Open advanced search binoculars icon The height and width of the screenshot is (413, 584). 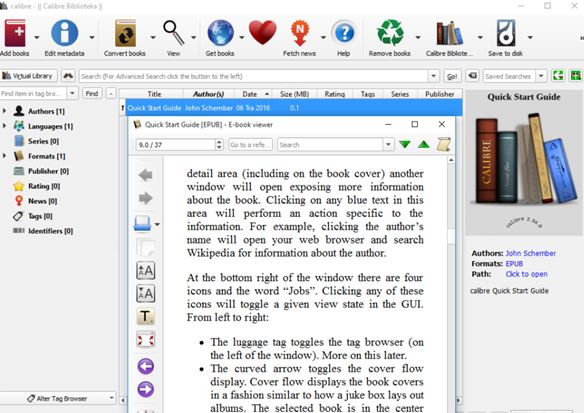point(68,76)
